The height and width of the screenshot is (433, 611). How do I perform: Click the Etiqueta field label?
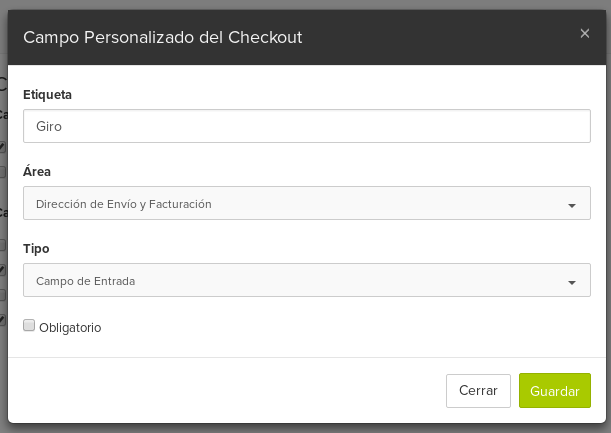pyautogui.click(x=48, y=95)
